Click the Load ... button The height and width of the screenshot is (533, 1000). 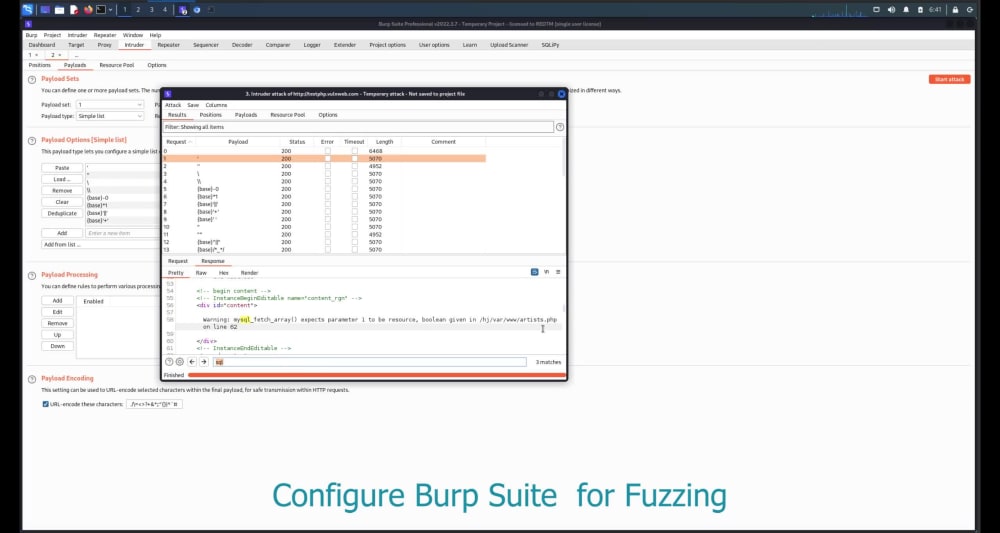[62, 179]
